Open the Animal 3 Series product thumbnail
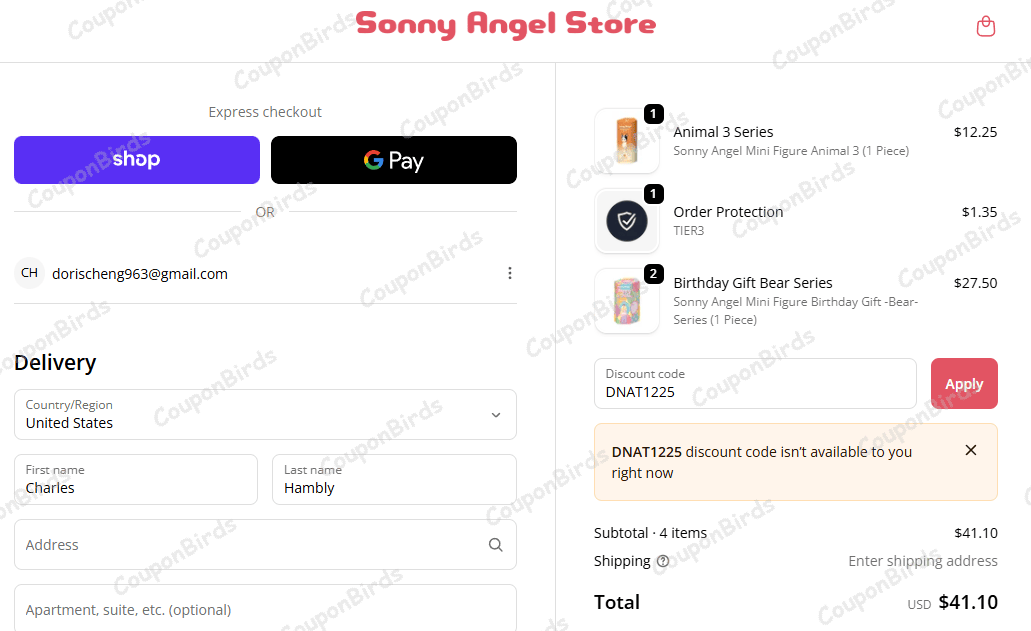The image size is (1031, 631). (x=627, y=140)
